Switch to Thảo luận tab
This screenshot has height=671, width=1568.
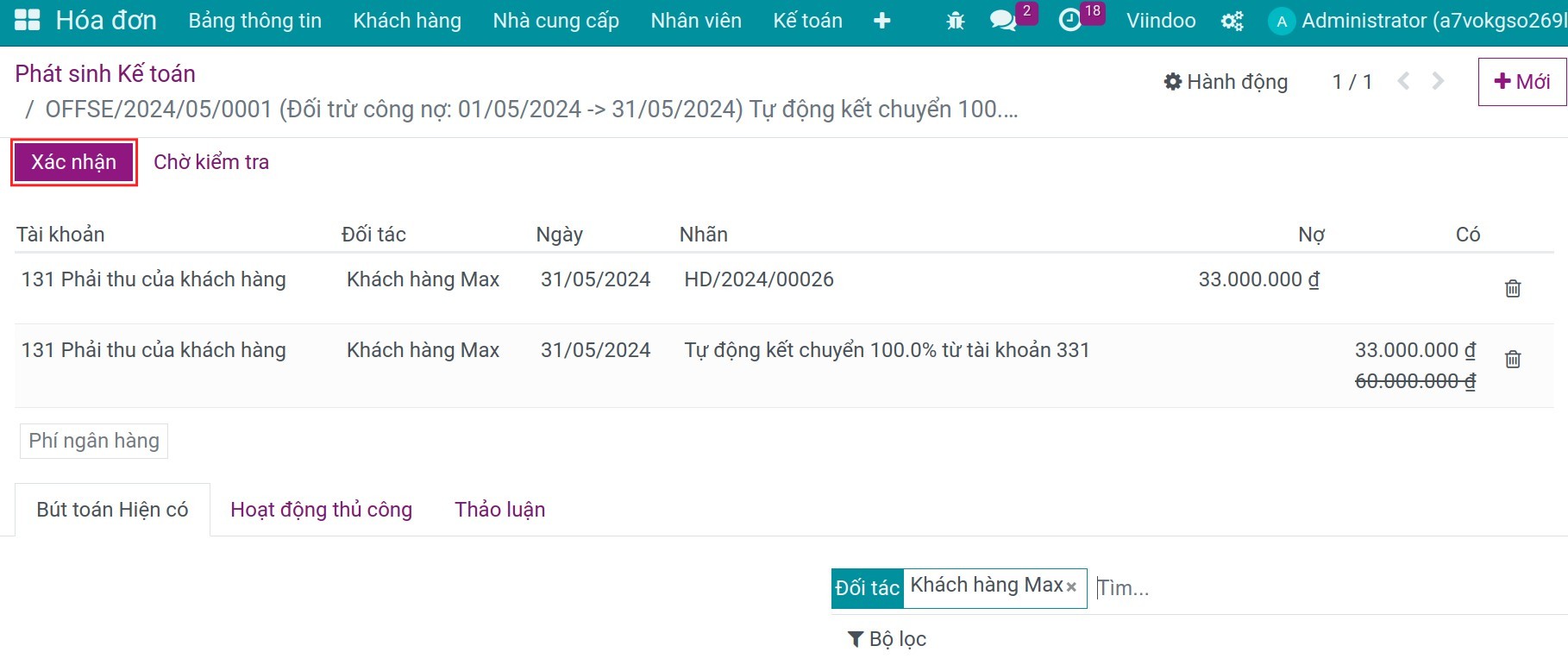tap(500, 510)
